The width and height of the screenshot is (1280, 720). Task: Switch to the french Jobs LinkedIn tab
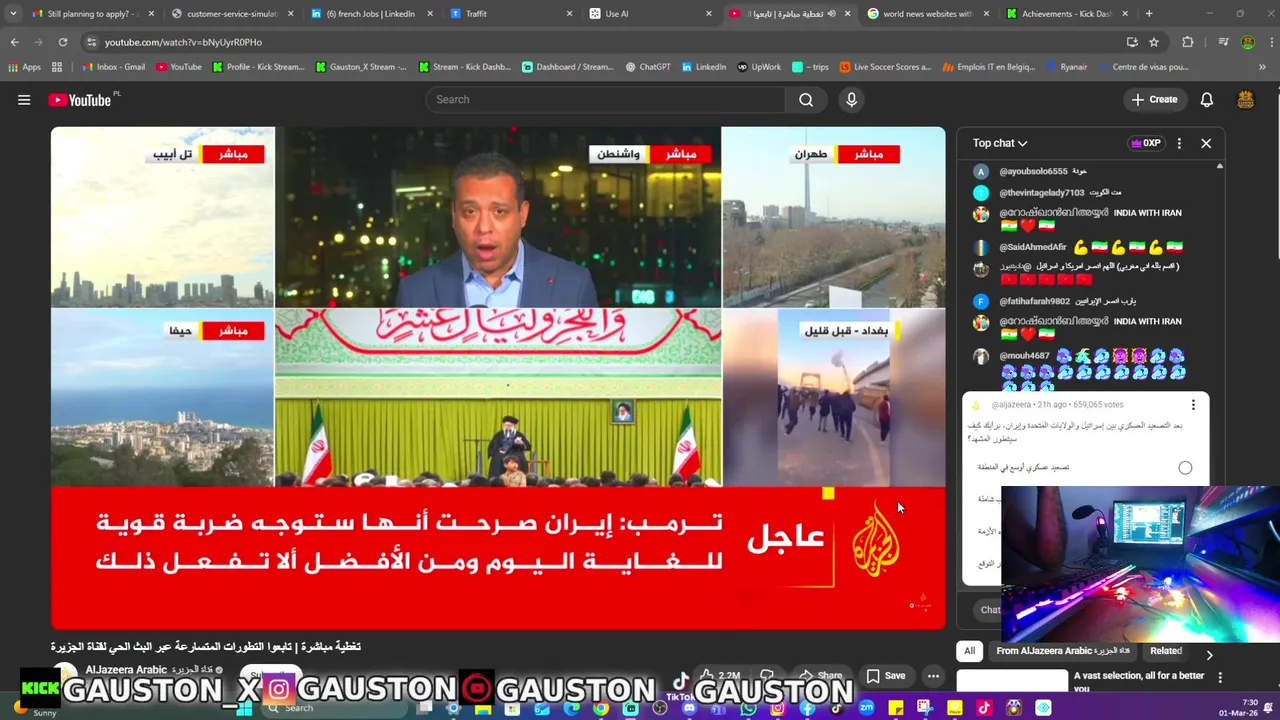[x=370, y=14]
